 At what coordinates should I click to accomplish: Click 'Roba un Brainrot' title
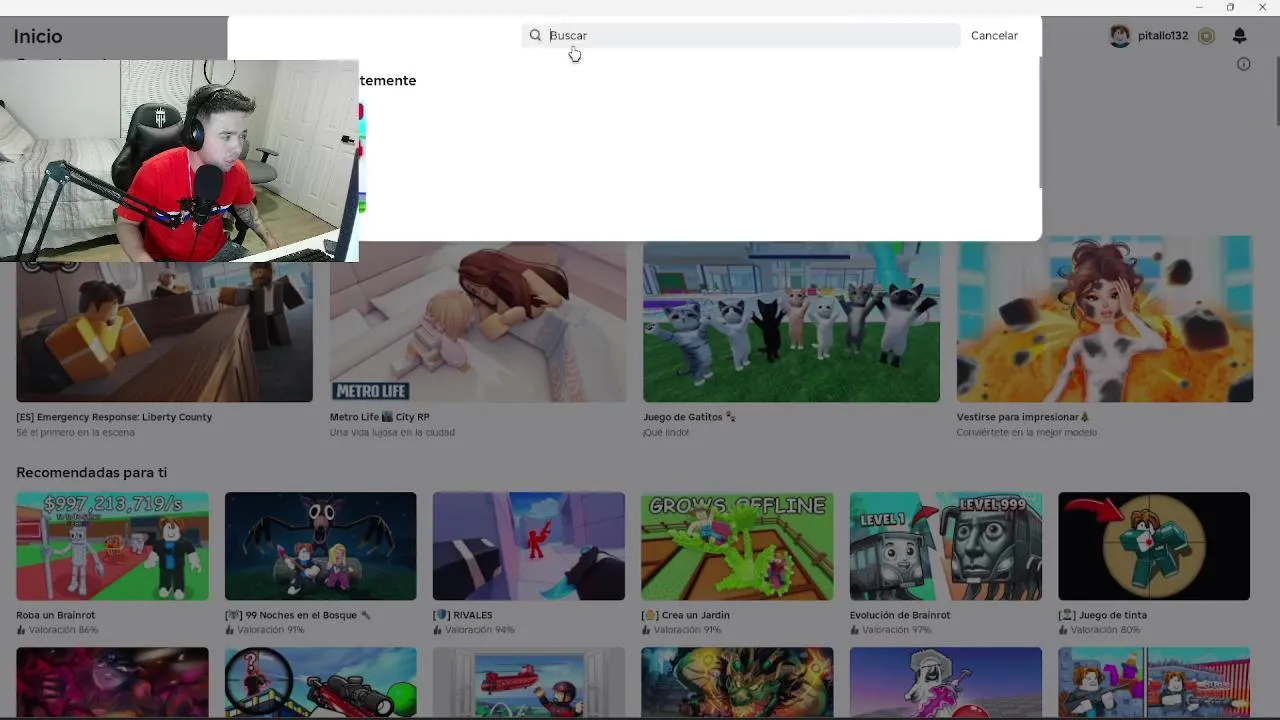tap(56, 615)
